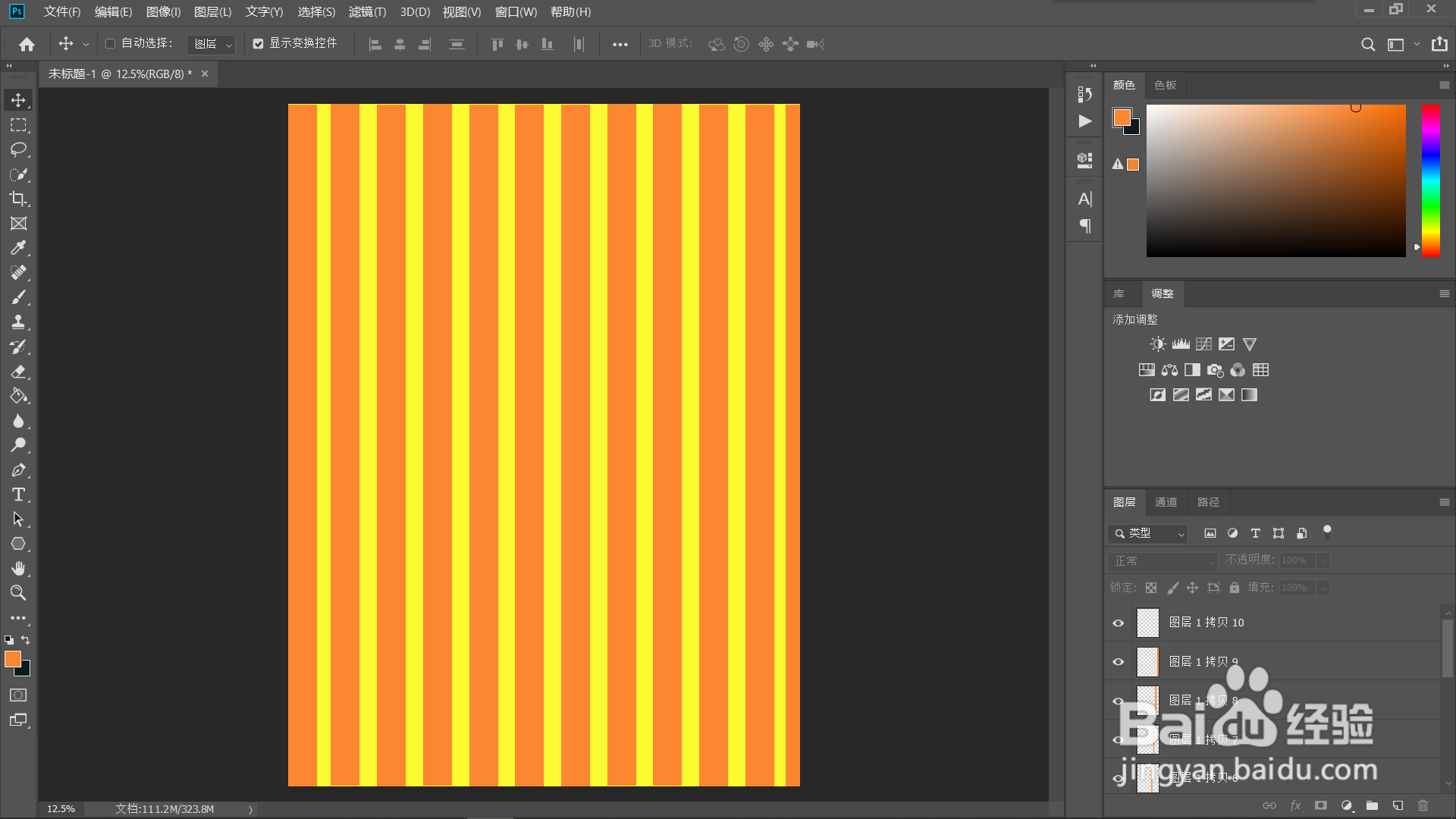Select the Crop tool
The width and height of the screenshot is (1456, 819).
[18, 199]
